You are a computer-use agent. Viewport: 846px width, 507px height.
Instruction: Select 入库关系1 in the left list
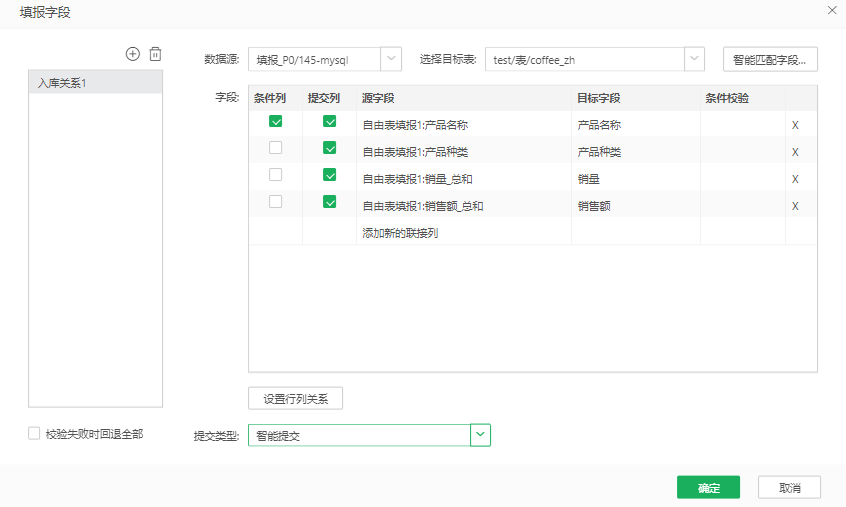coord(95,83)
